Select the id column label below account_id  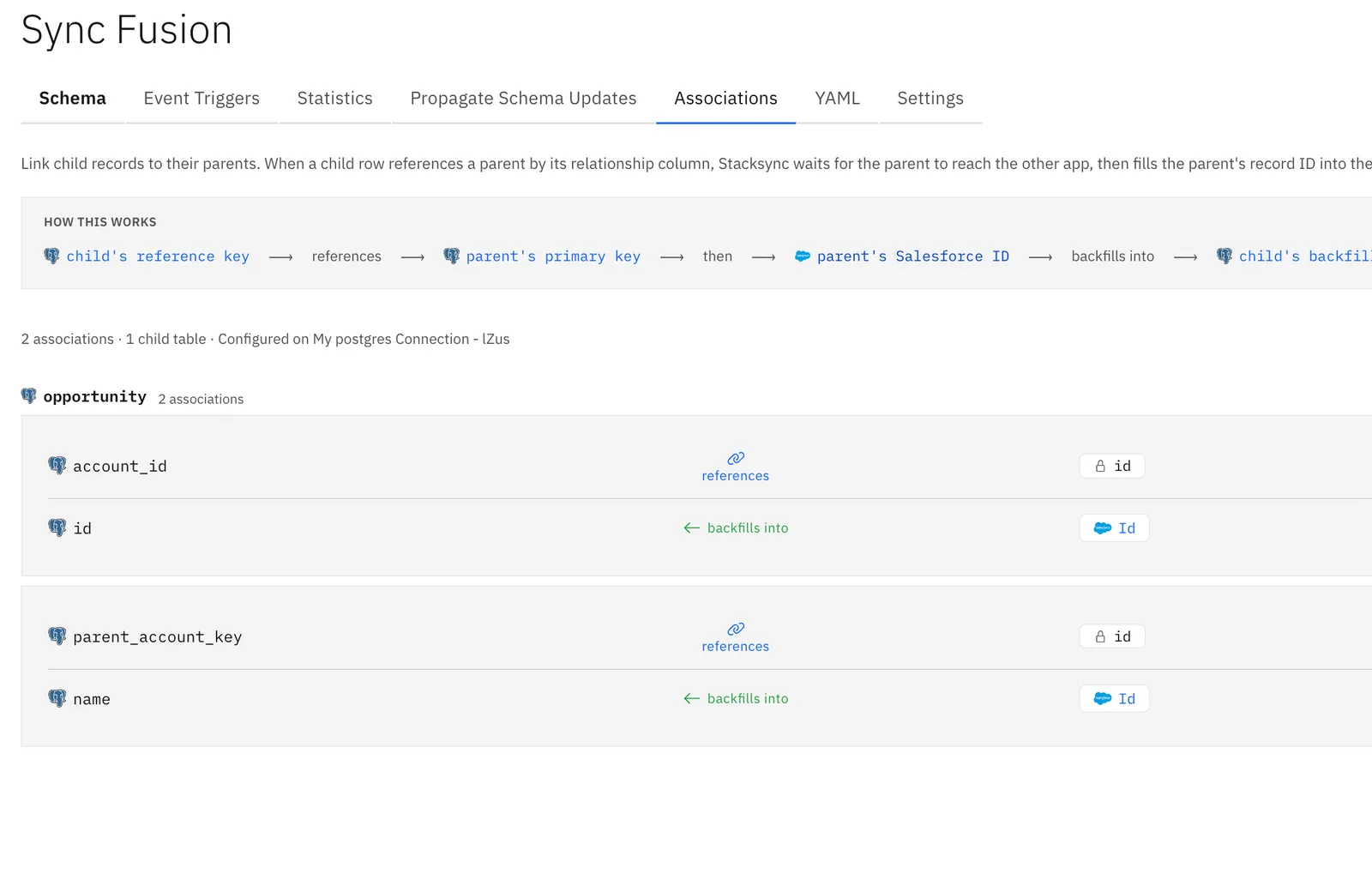pyautogui.click(x=82, y=528)
